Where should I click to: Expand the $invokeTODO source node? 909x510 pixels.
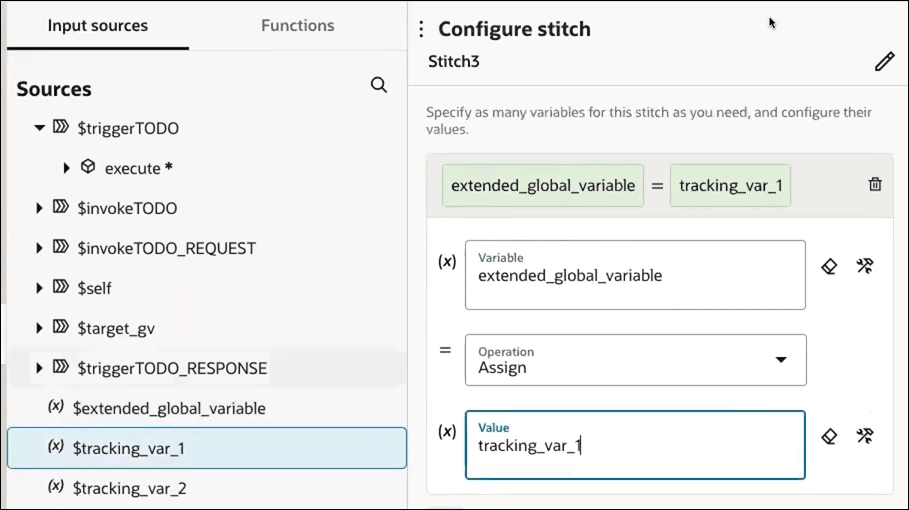(40, 208)
